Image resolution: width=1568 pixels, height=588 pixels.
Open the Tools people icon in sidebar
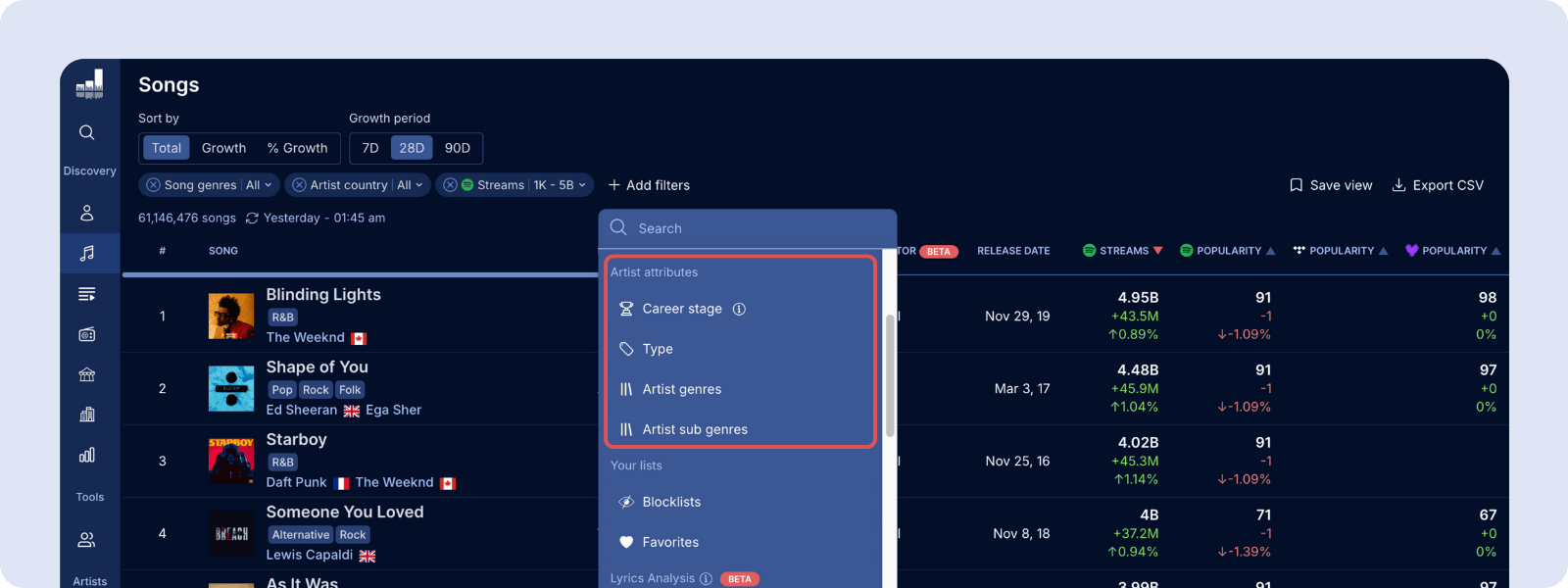[x=87, y=539]
